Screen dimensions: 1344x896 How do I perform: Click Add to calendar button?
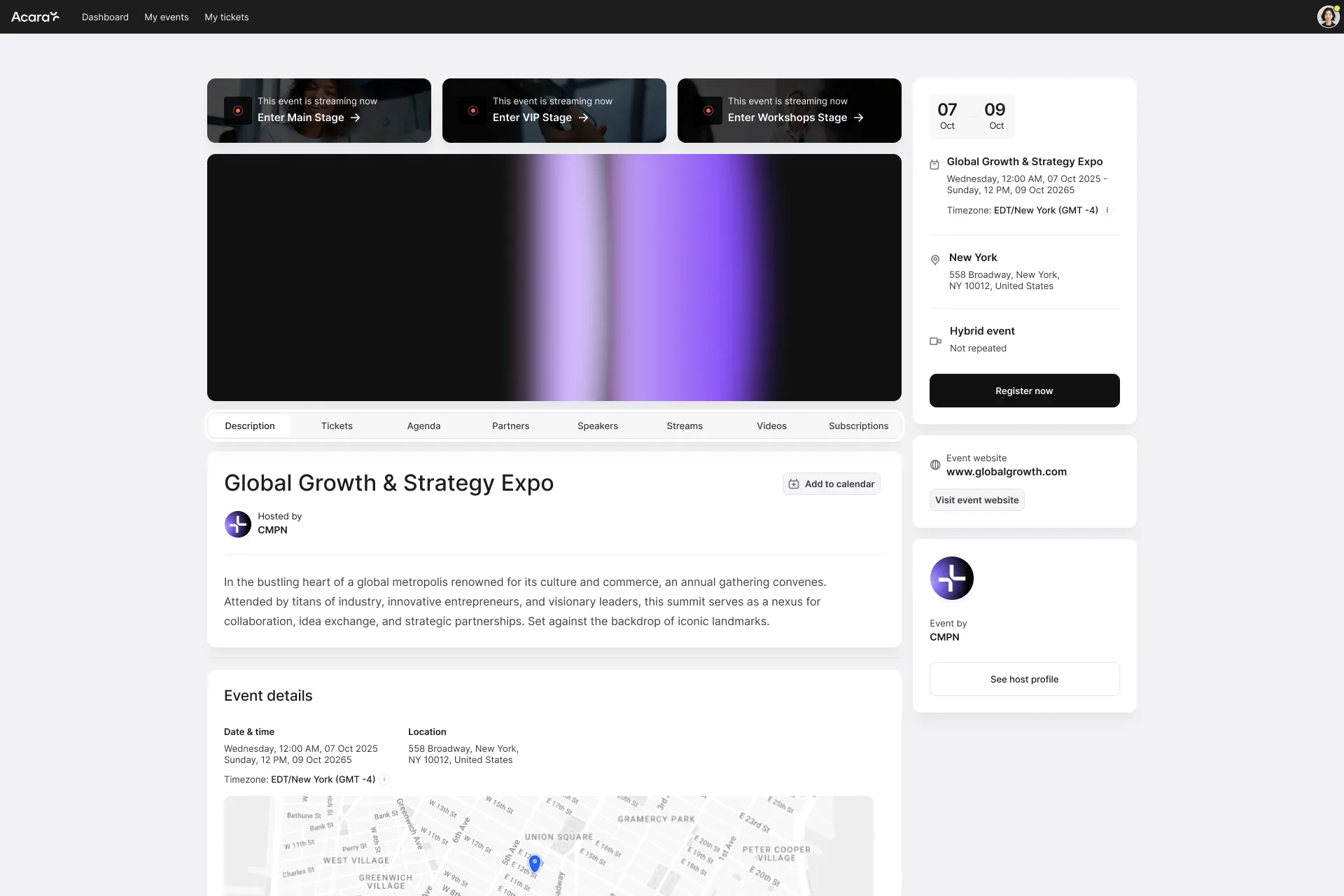coord(832,484)
